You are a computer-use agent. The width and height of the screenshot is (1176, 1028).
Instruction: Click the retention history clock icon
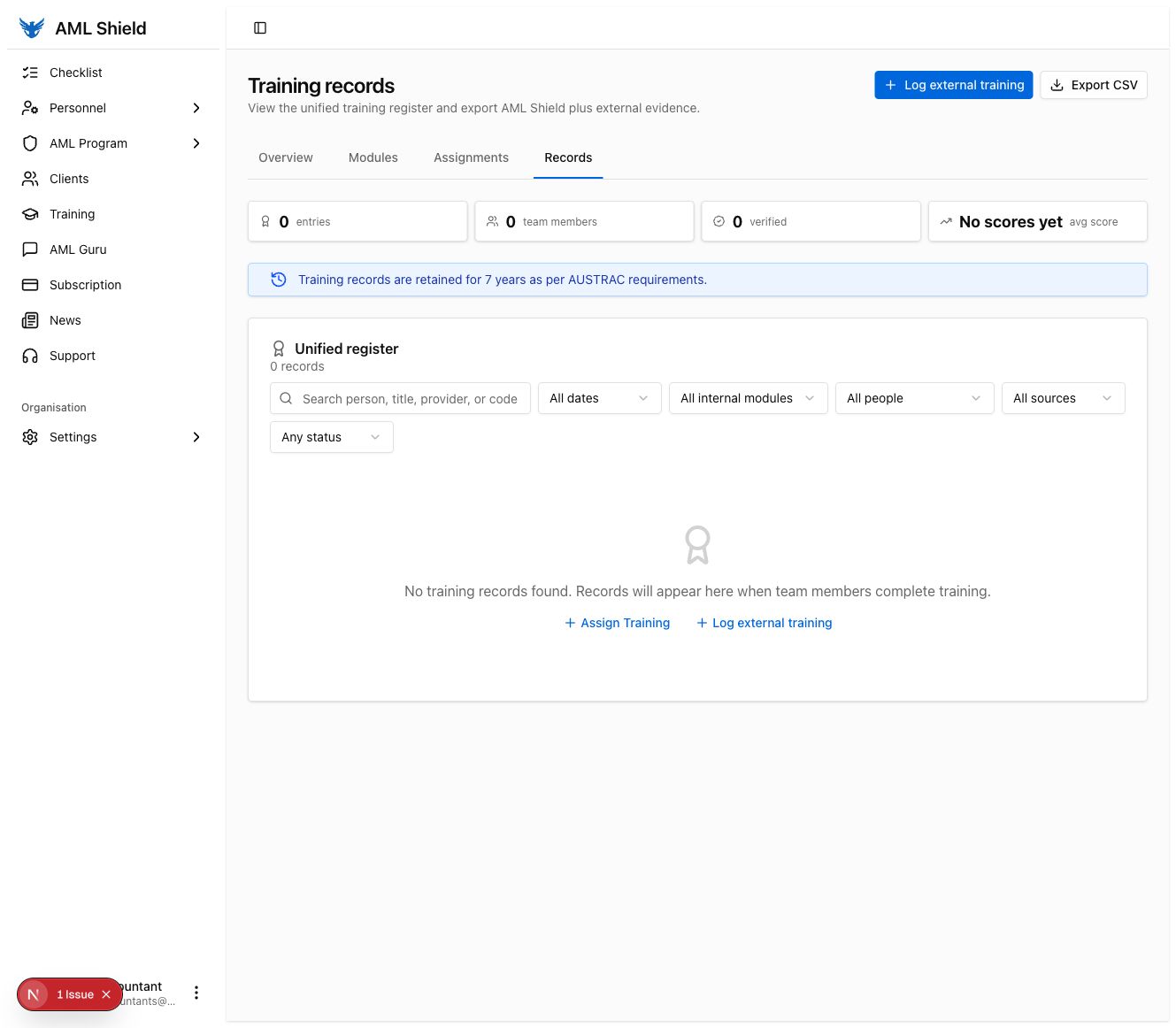click(278, 280)
